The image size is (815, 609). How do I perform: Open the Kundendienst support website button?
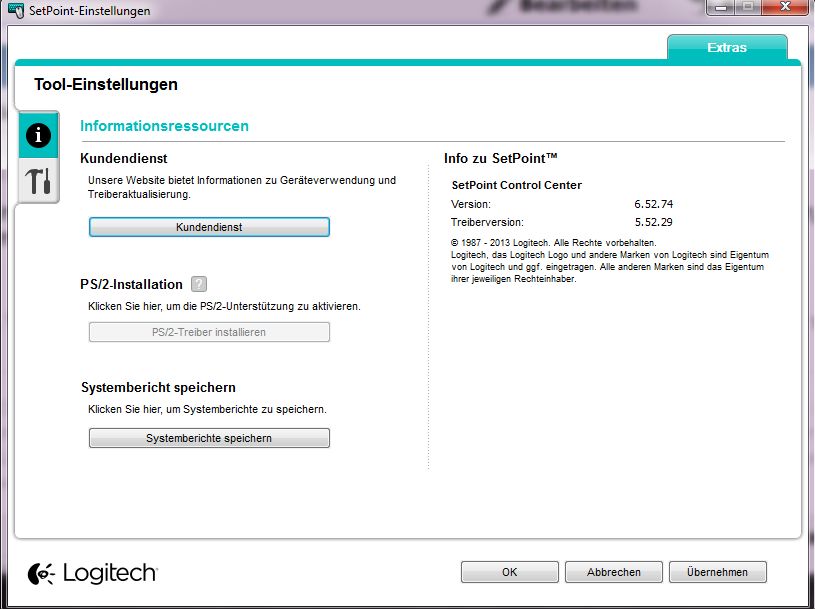(209, 227)
